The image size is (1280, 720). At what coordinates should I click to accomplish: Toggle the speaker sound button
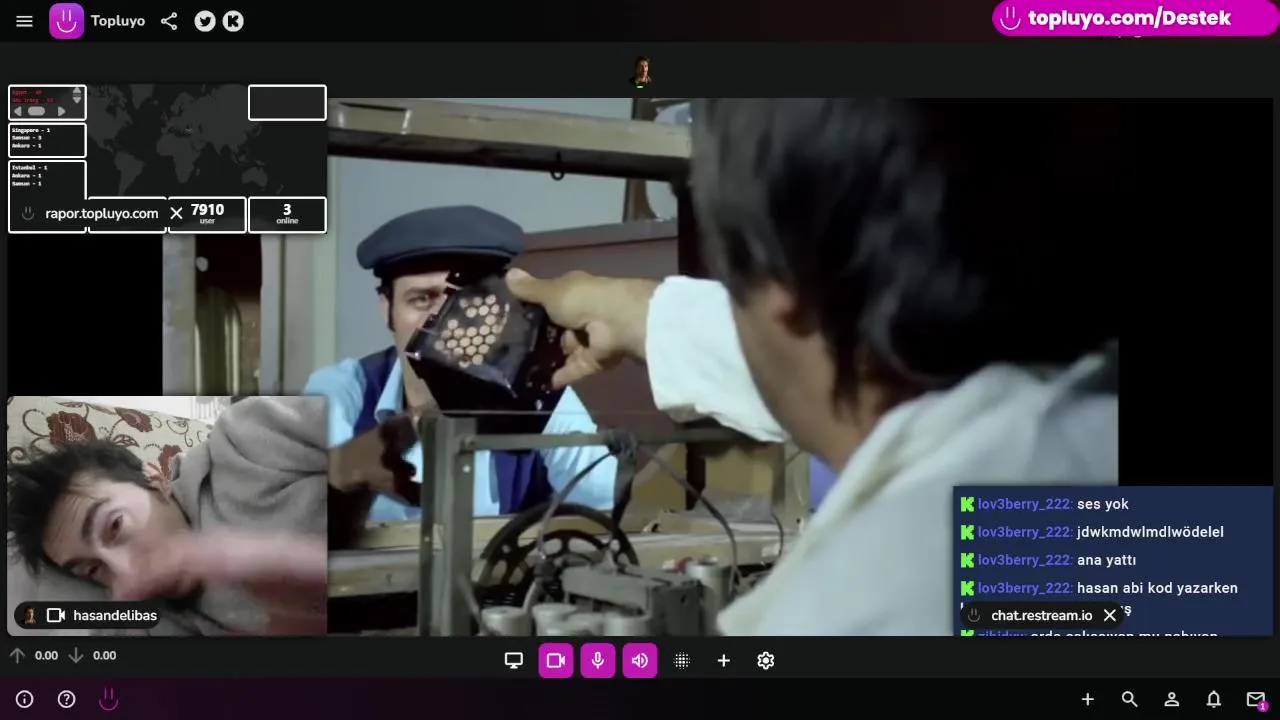[640, 660]
